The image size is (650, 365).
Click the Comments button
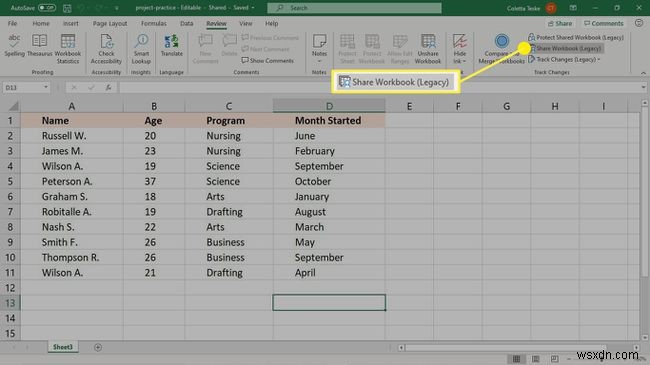tap(604, 24)
